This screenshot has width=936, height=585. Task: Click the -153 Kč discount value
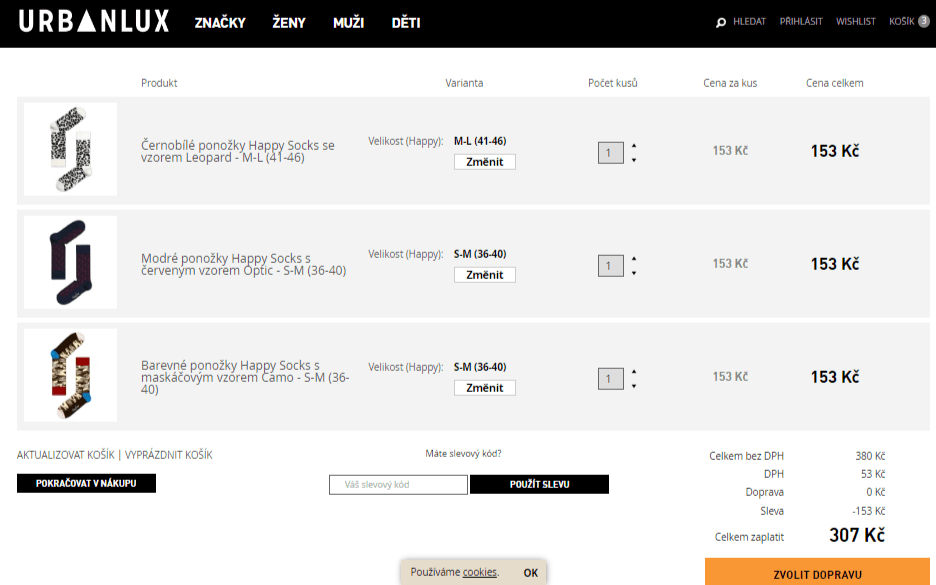coord(869,511)
